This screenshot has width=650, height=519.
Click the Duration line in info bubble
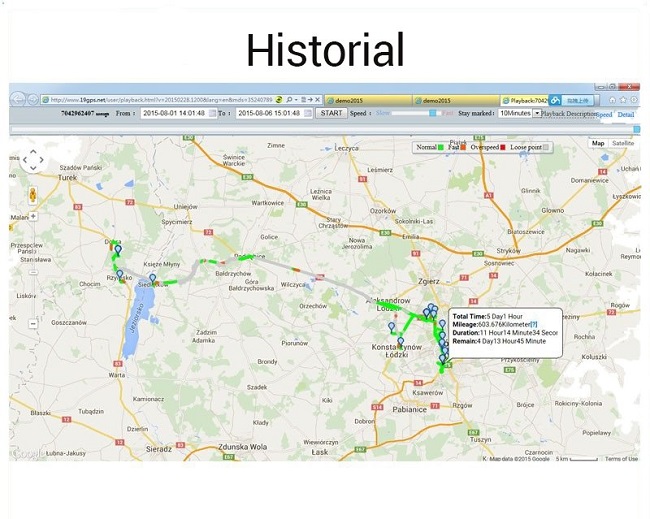coord(505,333)
